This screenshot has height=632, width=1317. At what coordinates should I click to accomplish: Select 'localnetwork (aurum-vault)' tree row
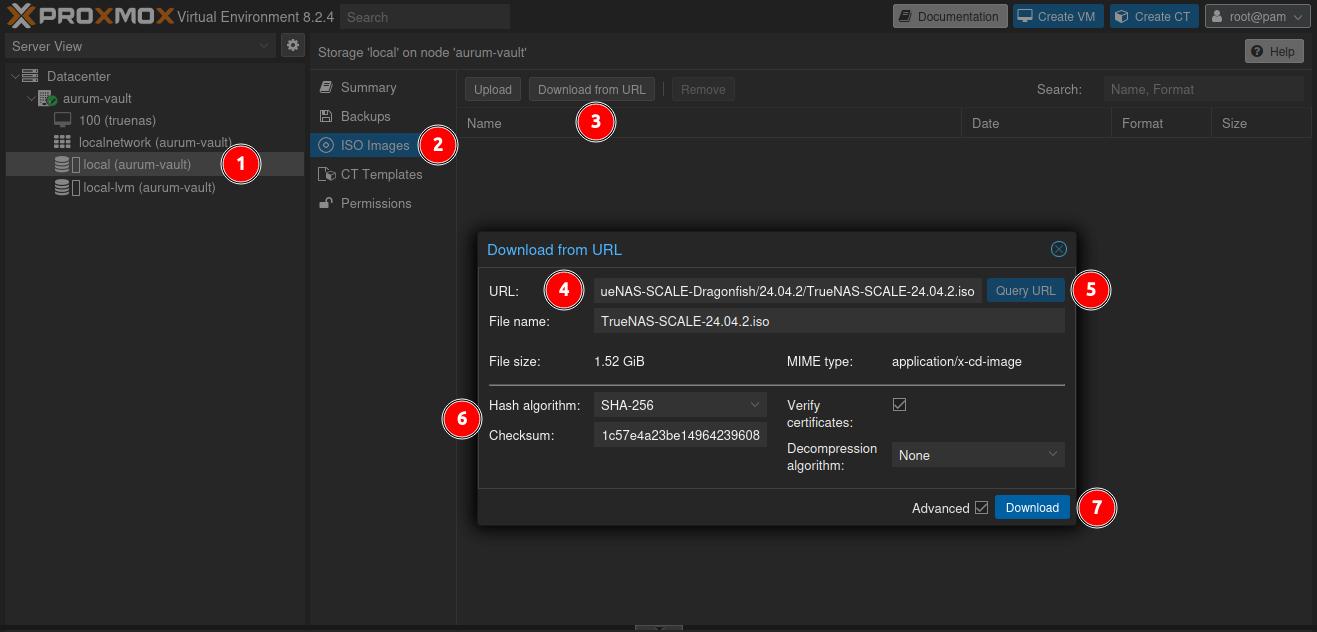click(x=155, y=142)
